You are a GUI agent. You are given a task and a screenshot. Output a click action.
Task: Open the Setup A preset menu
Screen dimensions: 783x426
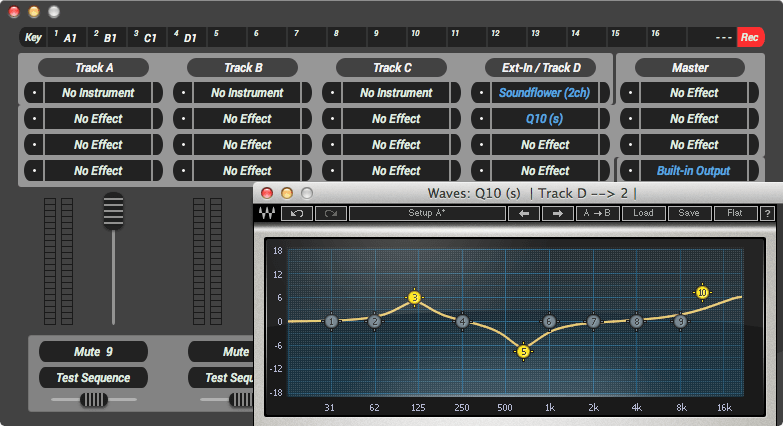point(427,213)
